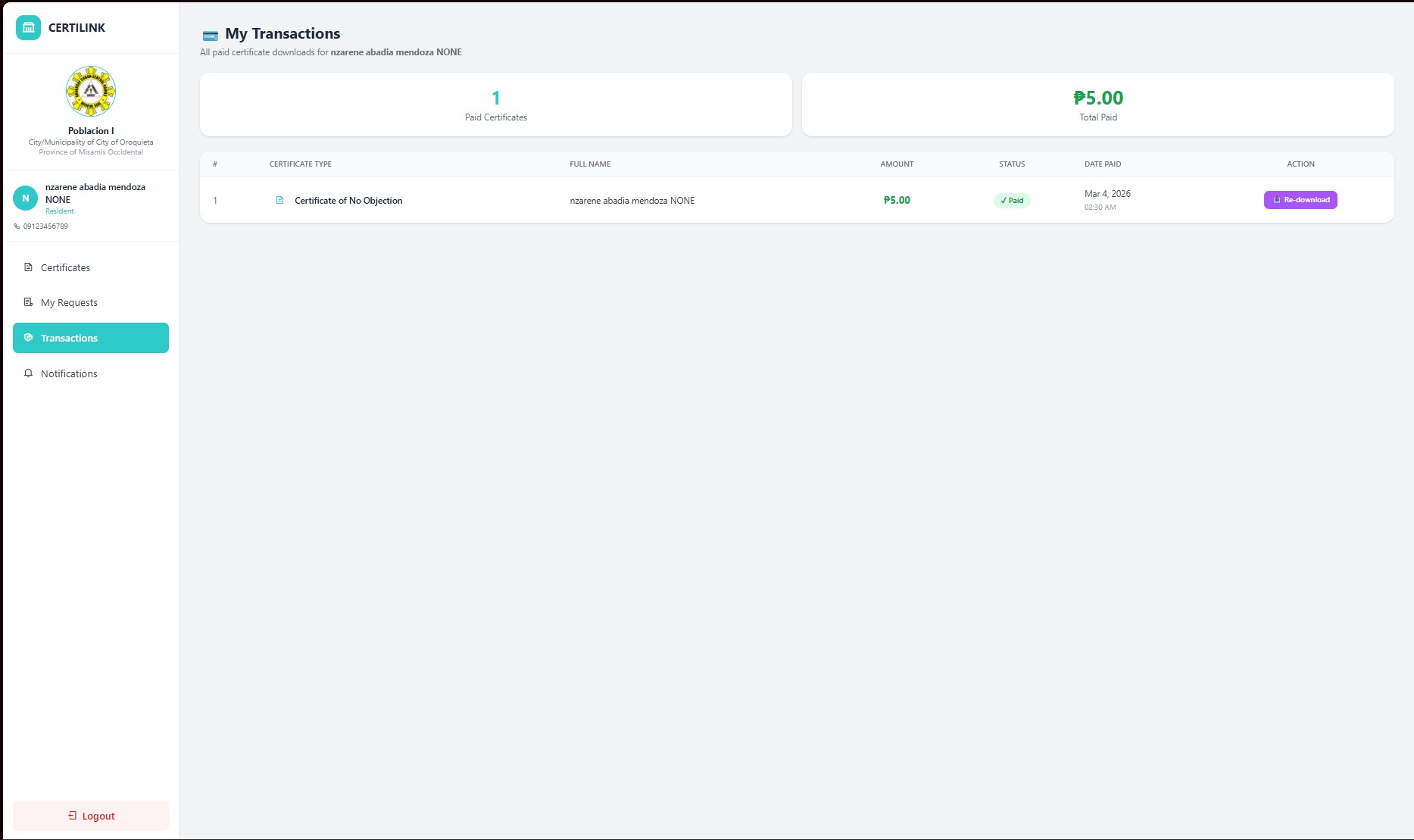The width and height of the screenshot is (1414, 840).
Task: Switch to the Notifications section
Action: coord(70,373)
